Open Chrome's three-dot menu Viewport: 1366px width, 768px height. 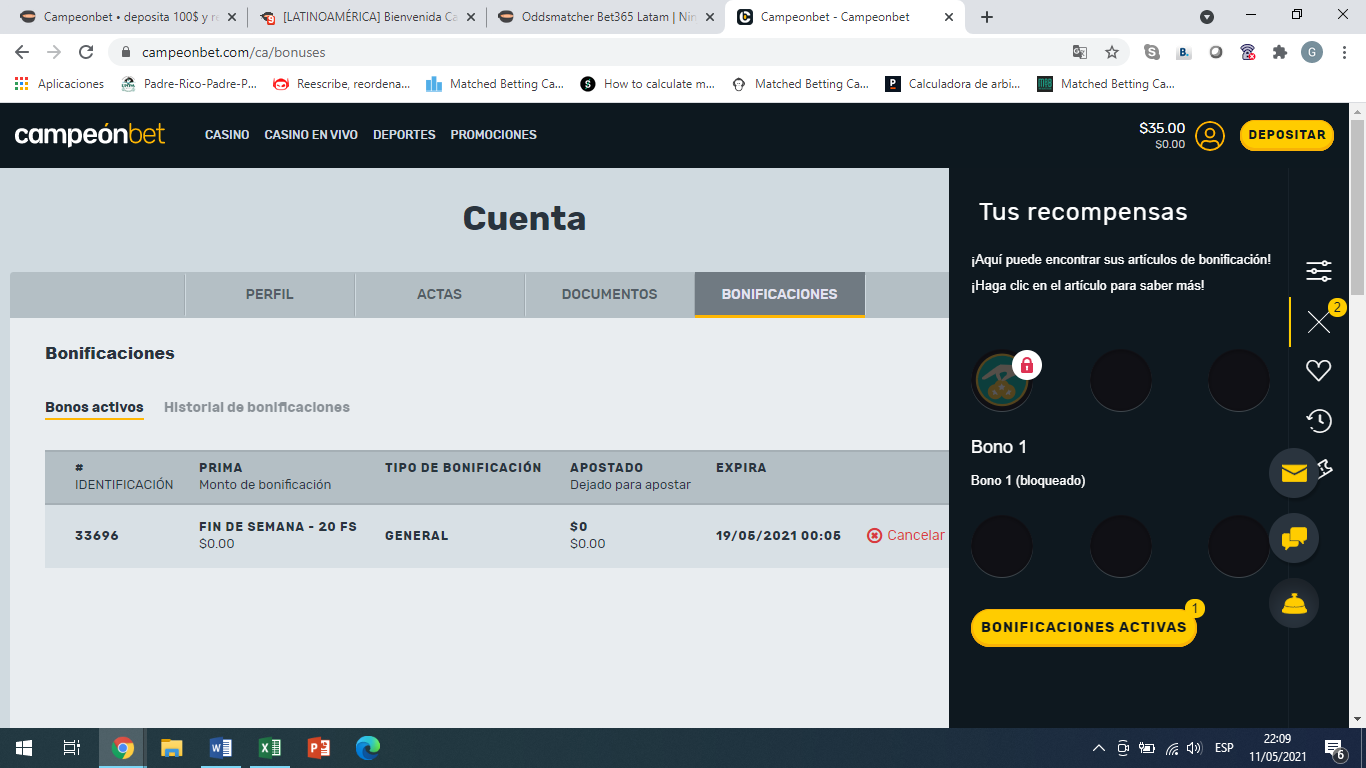[x=1344, y=52]
